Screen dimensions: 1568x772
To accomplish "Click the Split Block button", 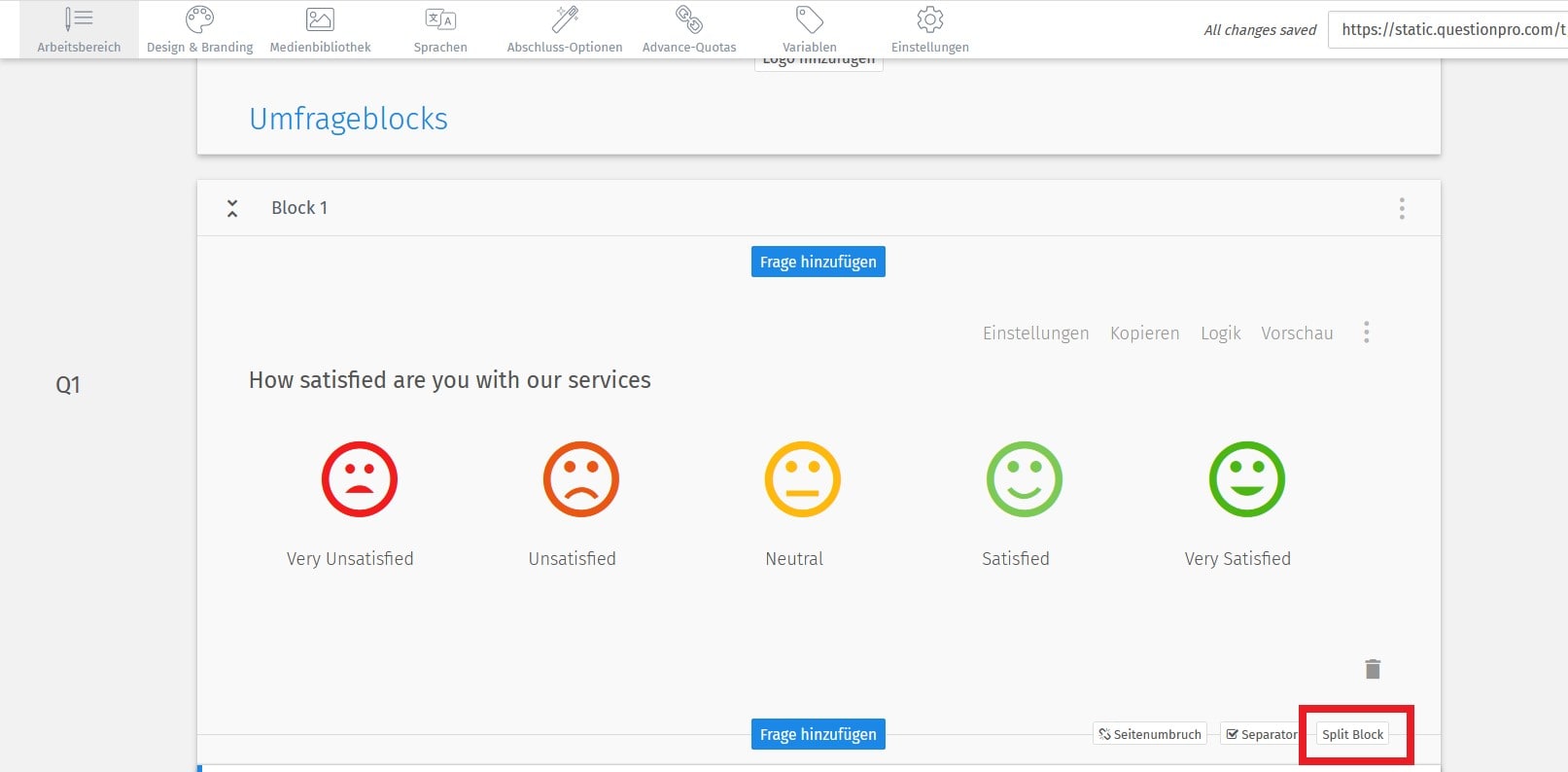I will pos(1352,734).
